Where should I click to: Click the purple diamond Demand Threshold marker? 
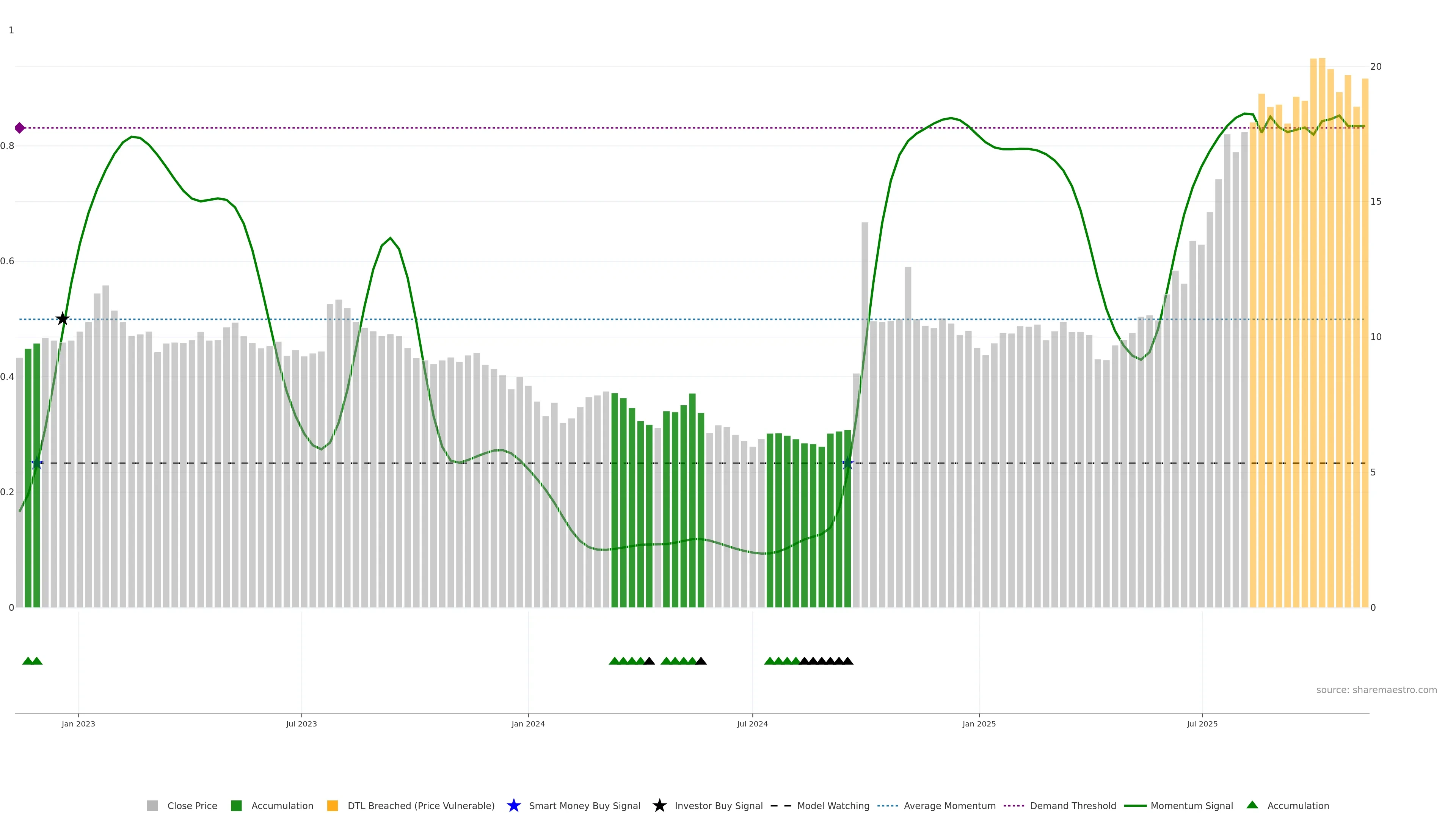(20, 128)
